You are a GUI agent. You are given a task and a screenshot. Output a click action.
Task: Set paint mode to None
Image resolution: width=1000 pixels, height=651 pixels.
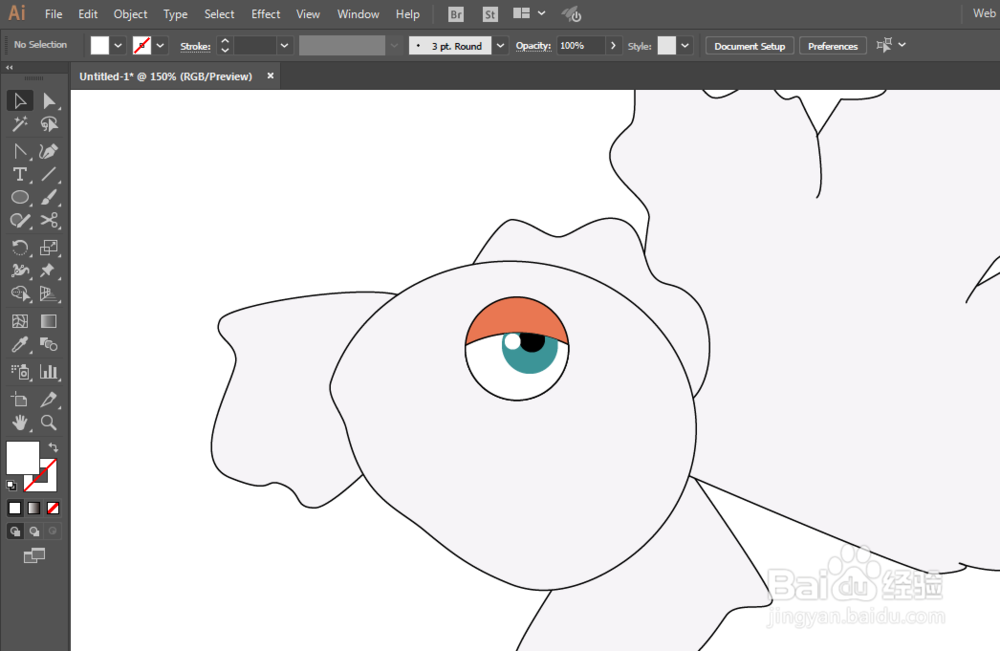tap(53, 508)
